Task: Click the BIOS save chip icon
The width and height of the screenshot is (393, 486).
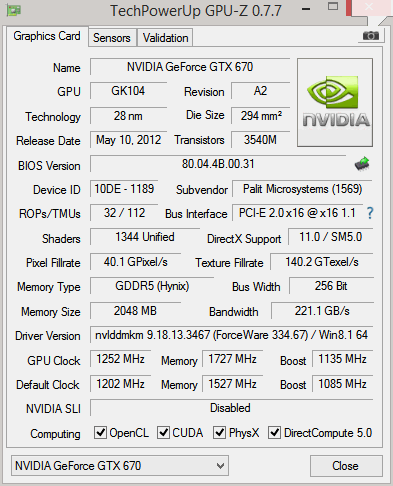Action: (362, 164)
